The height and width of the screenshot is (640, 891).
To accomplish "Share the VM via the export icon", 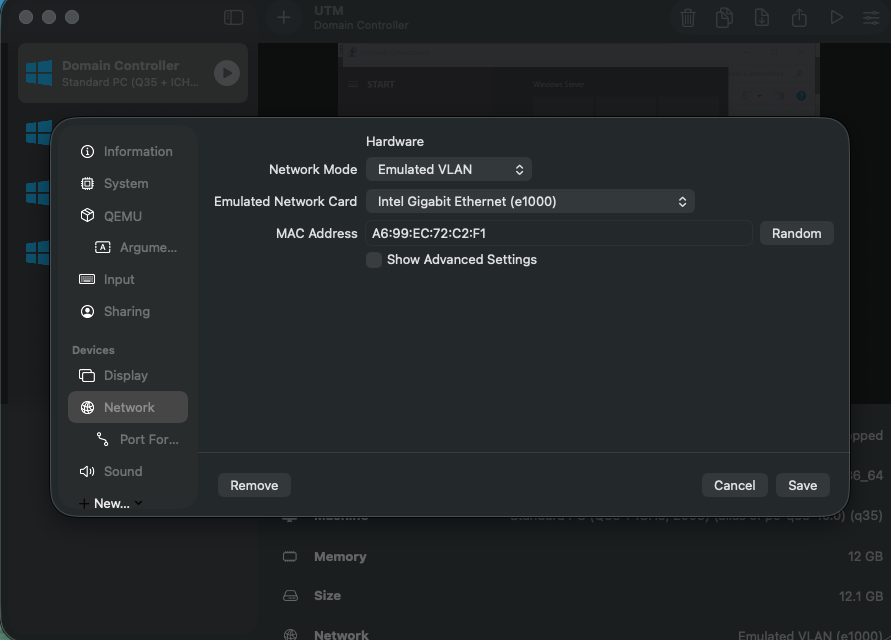I will coord(799,17).
